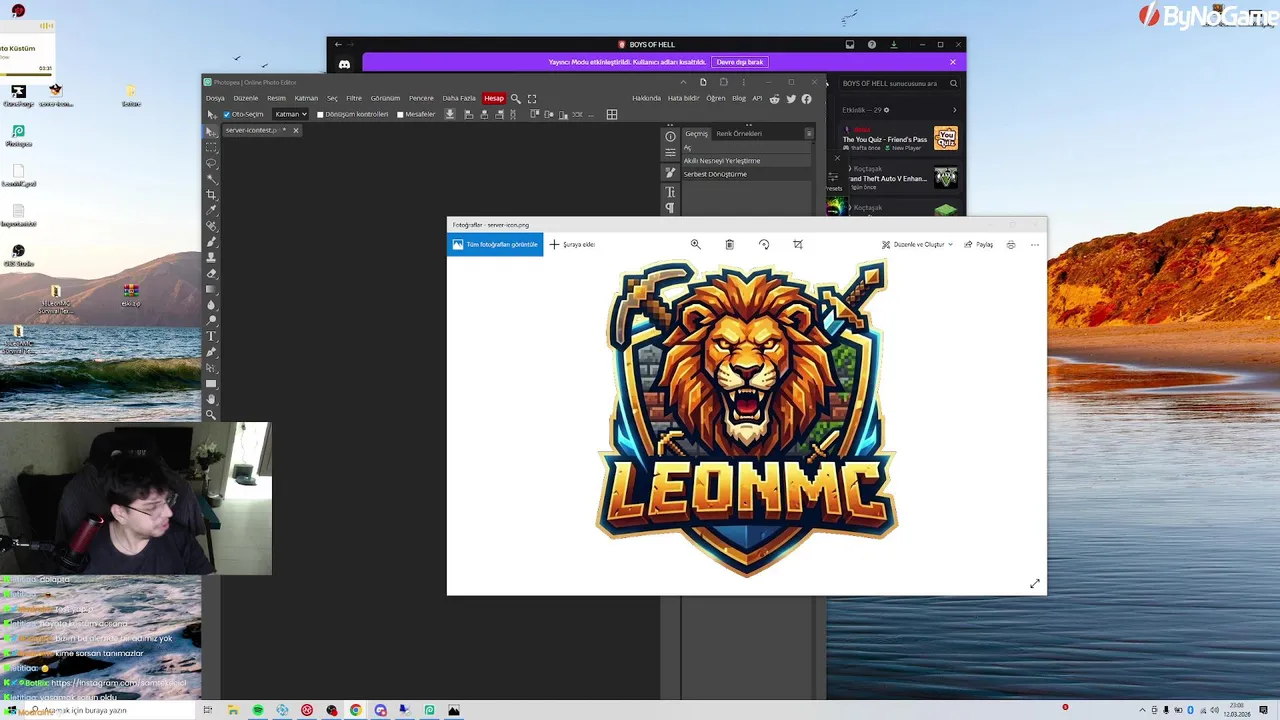Select the Zoom tool in Photopea toolbar
This screenshot has width=1280, height=720.
pos(211,414)
